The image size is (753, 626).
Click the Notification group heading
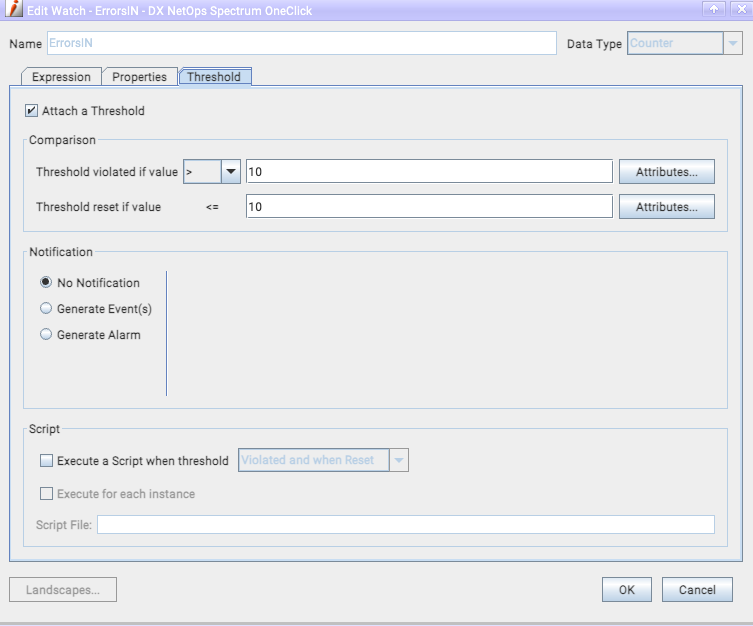tap(61, 252)
